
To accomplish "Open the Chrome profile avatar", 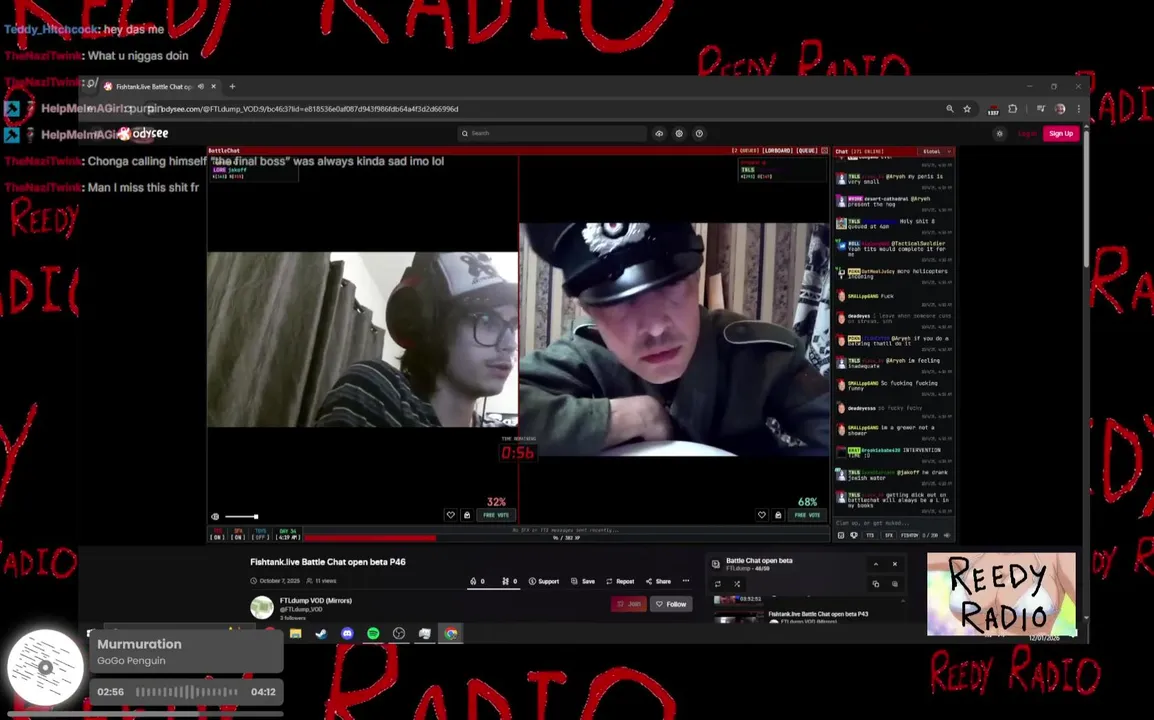I will click(1060, 109).
